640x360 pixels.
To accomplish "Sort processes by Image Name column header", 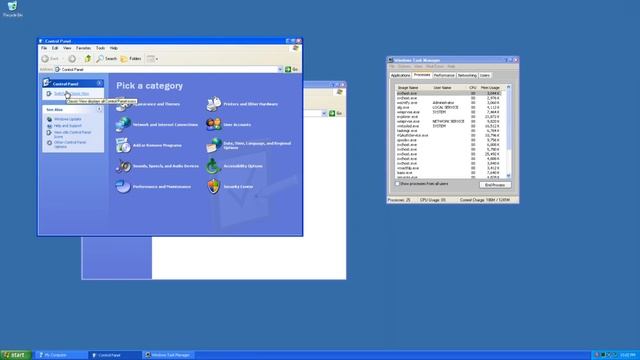I will [413, 88].
